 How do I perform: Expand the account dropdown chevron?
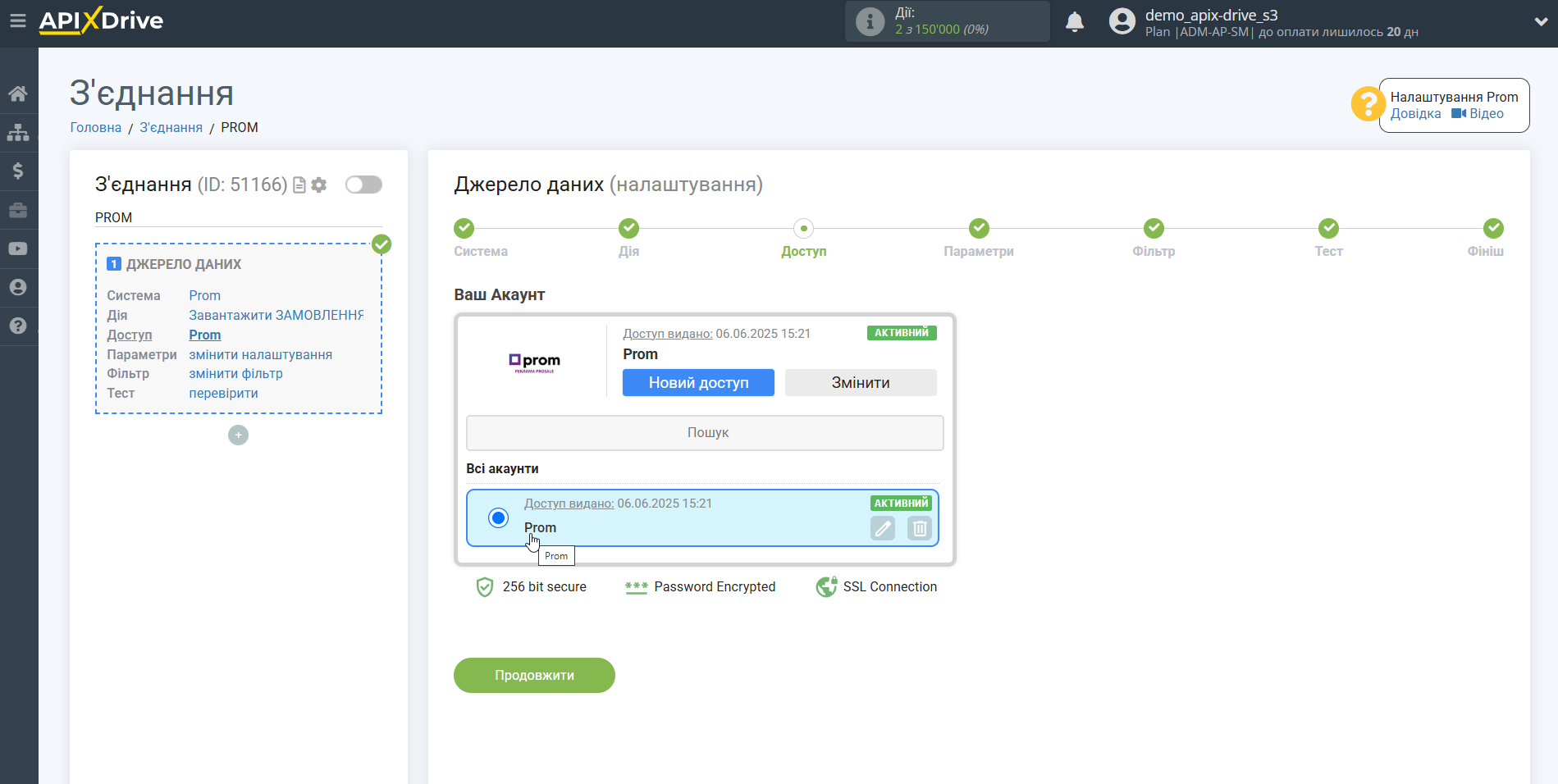tap(1541, 22)
